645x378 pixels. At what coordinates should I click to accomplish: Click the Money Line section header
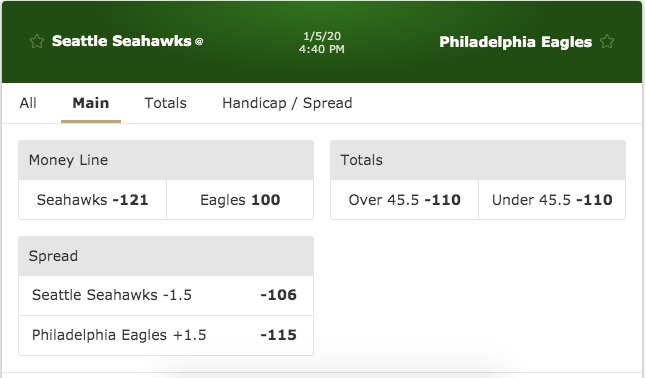166,160
